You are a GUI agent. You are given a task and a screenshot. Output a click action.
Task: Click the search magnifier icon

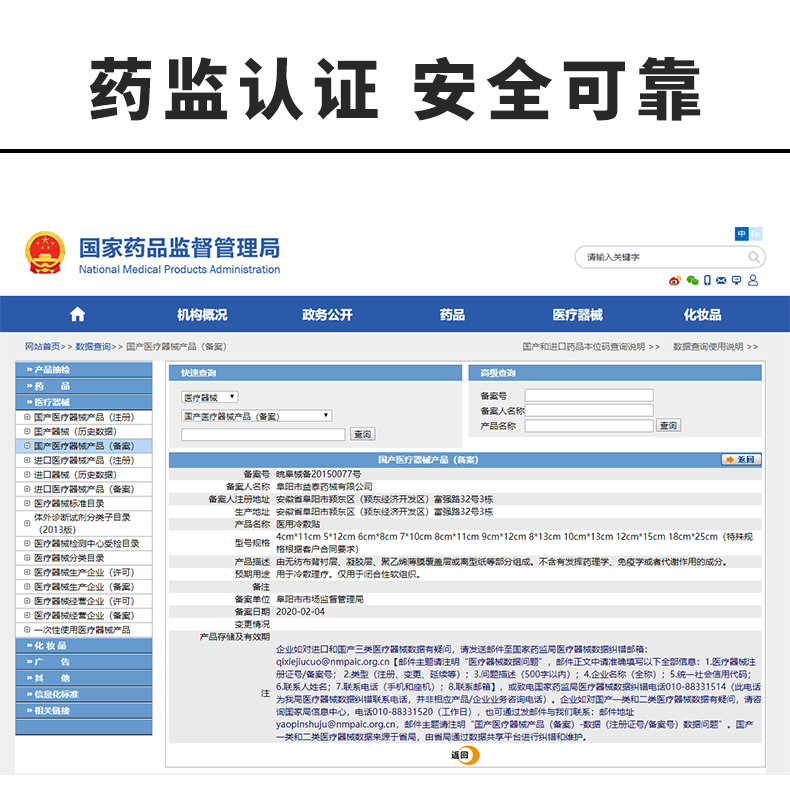(x=754, y=257)
